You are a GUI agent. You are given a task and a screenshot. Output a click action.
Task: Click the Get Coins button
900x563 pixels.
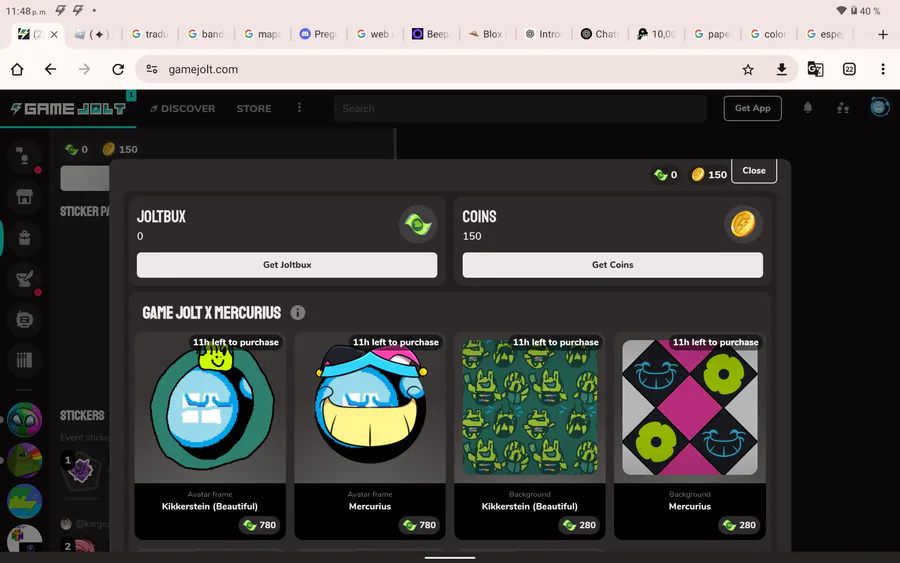pyautogui.click(x=612, y=265)
